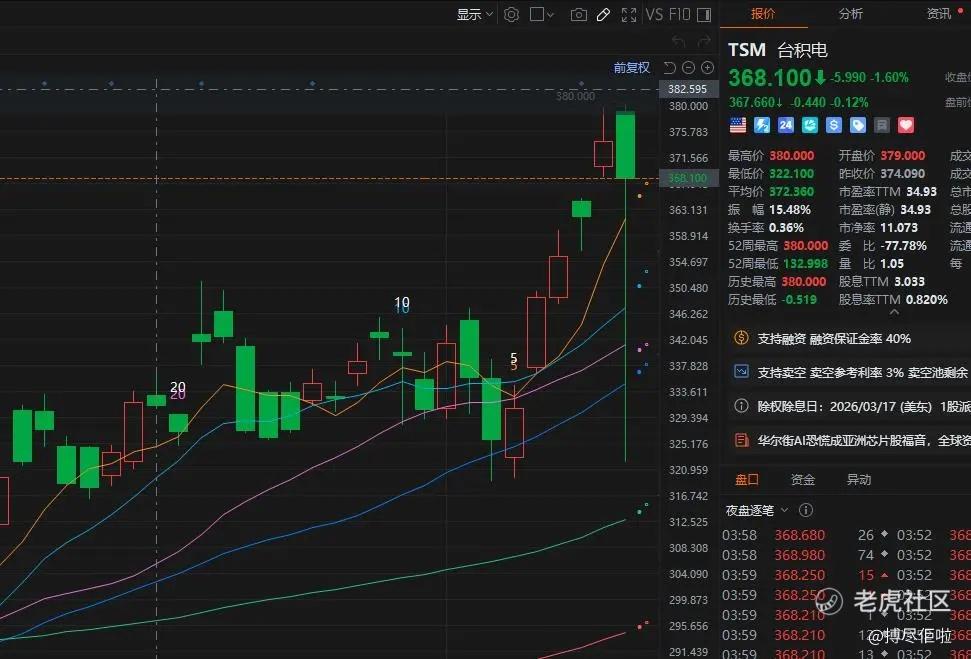This screenshot has width=971, height=659.
Task: Open the 显示 dropdown
Action: pyautogui.click(x=475, y=15)
